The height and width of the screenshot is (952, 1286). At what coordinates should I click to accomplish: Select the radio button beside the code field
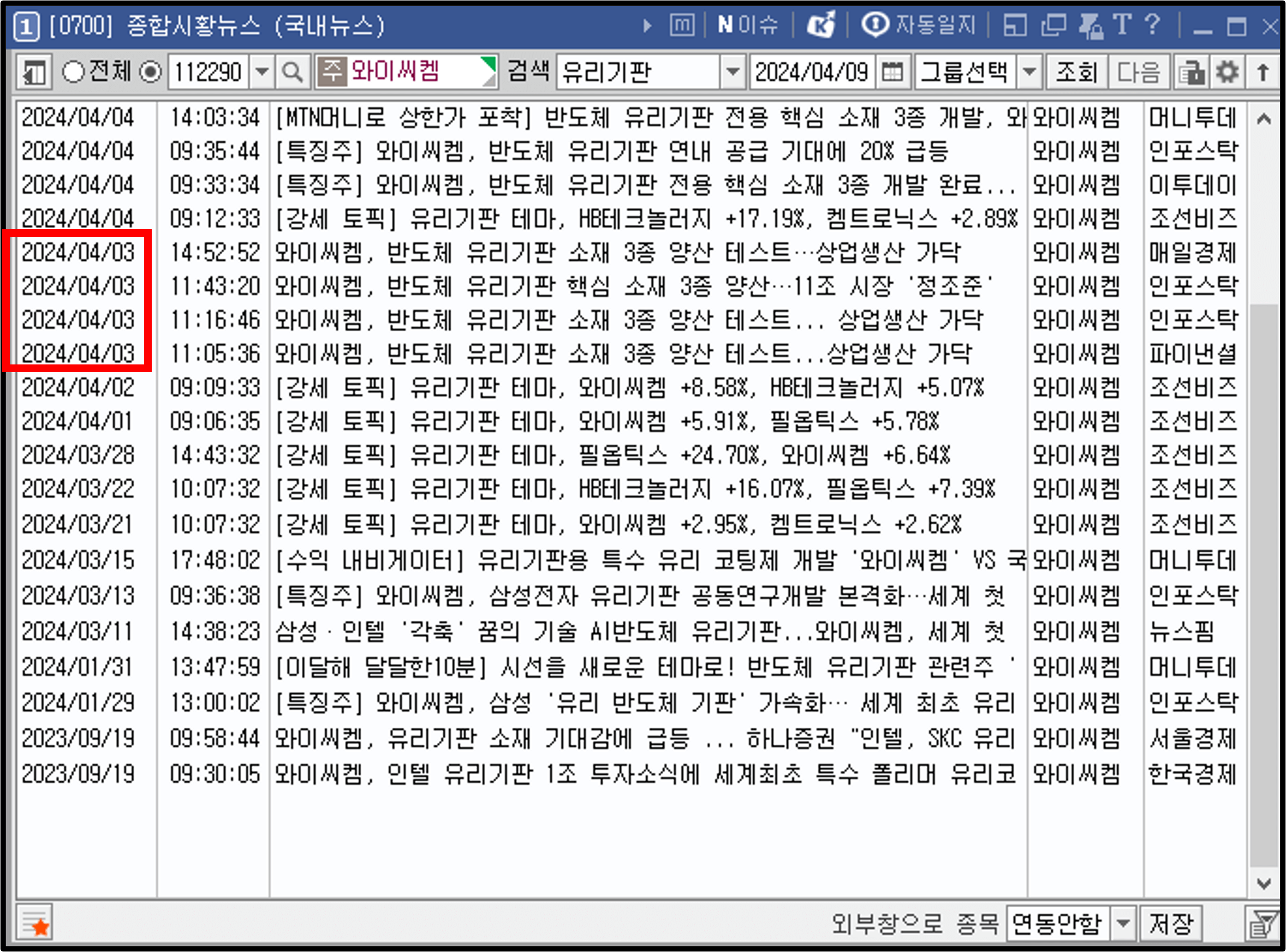(151, 72)
